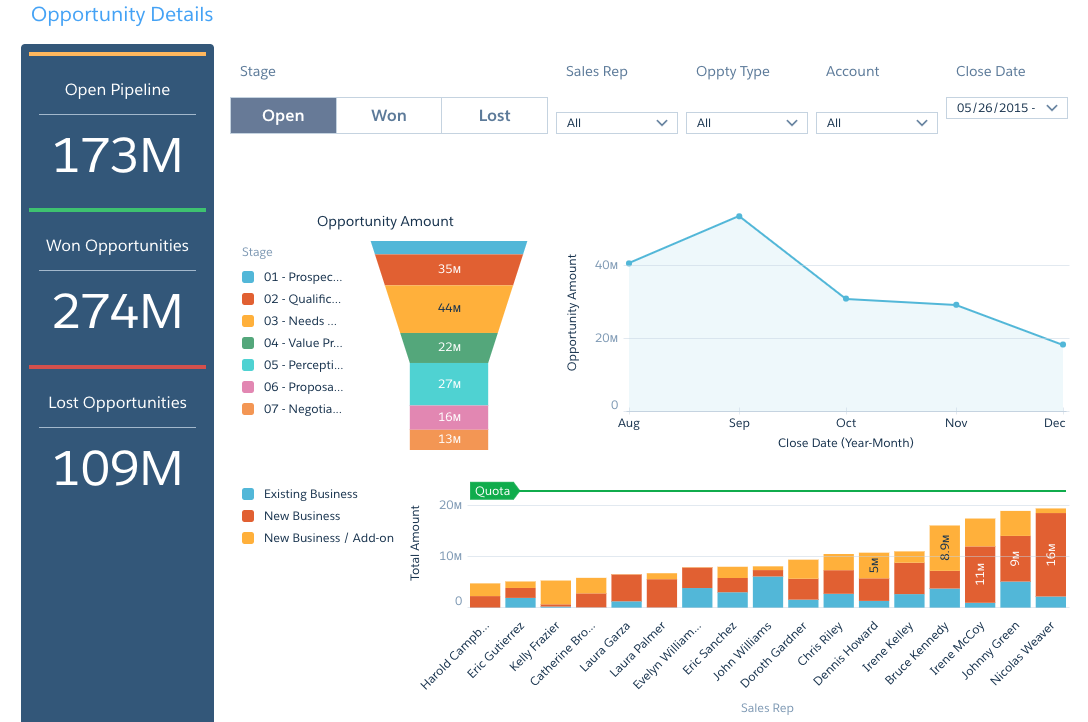Viewport: 1088px width, 722px height.
Task: Open the Close Date picker showing 05/26/2015
Action: click(1006, 107)
